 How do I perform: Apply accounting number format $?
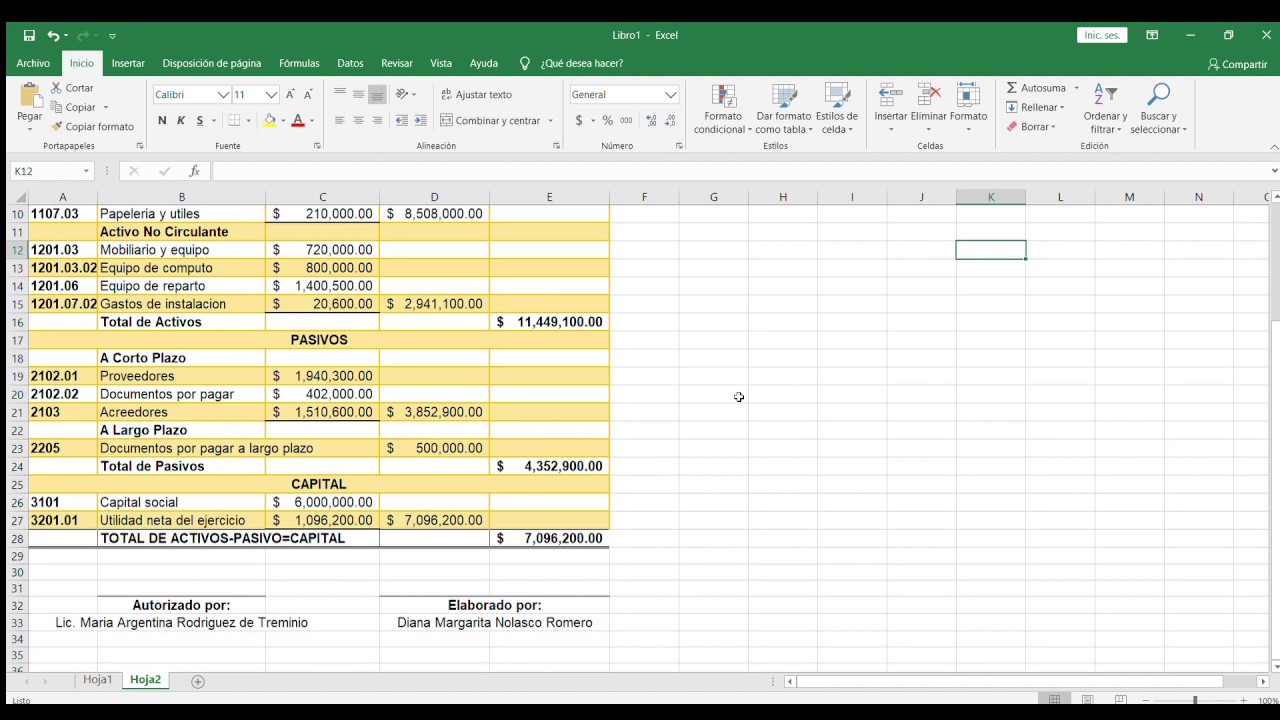(579, 121)
